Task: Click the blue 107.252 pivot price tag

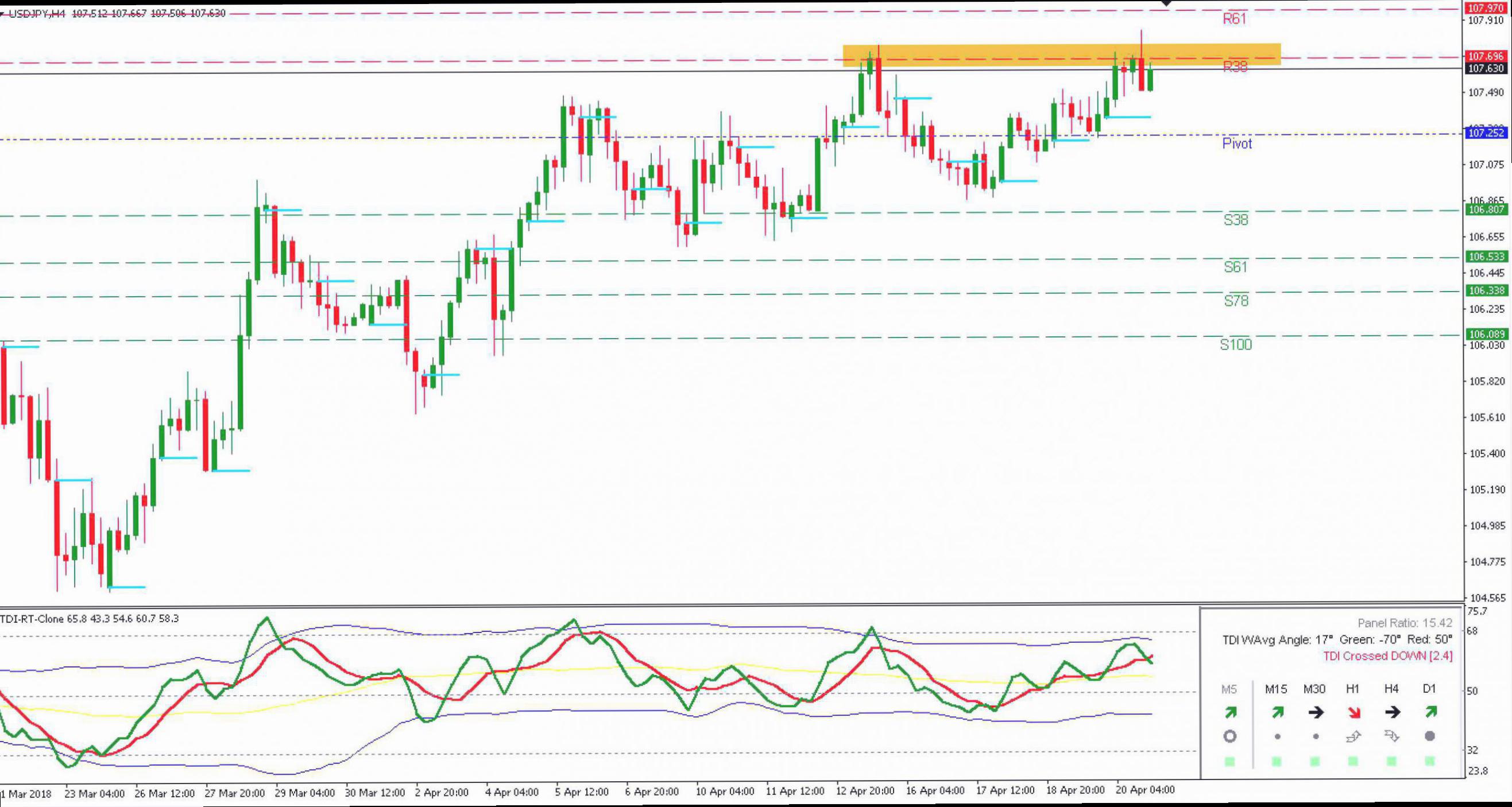Action: 1487,133
